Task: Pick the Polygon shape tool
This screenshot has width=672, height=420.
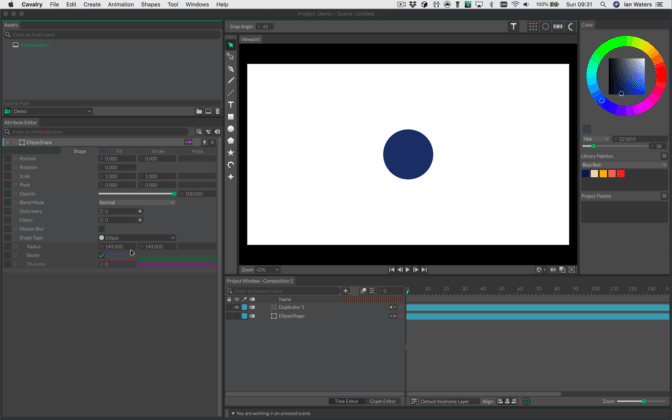Action: point(231,141)
